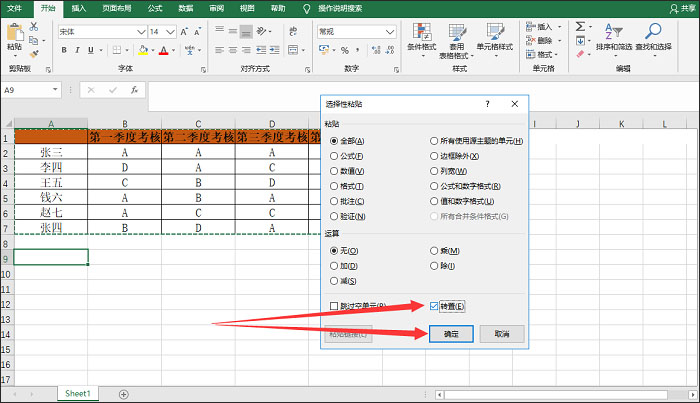
Task: Select the Add (加) operation radio button
Action: 332,265
